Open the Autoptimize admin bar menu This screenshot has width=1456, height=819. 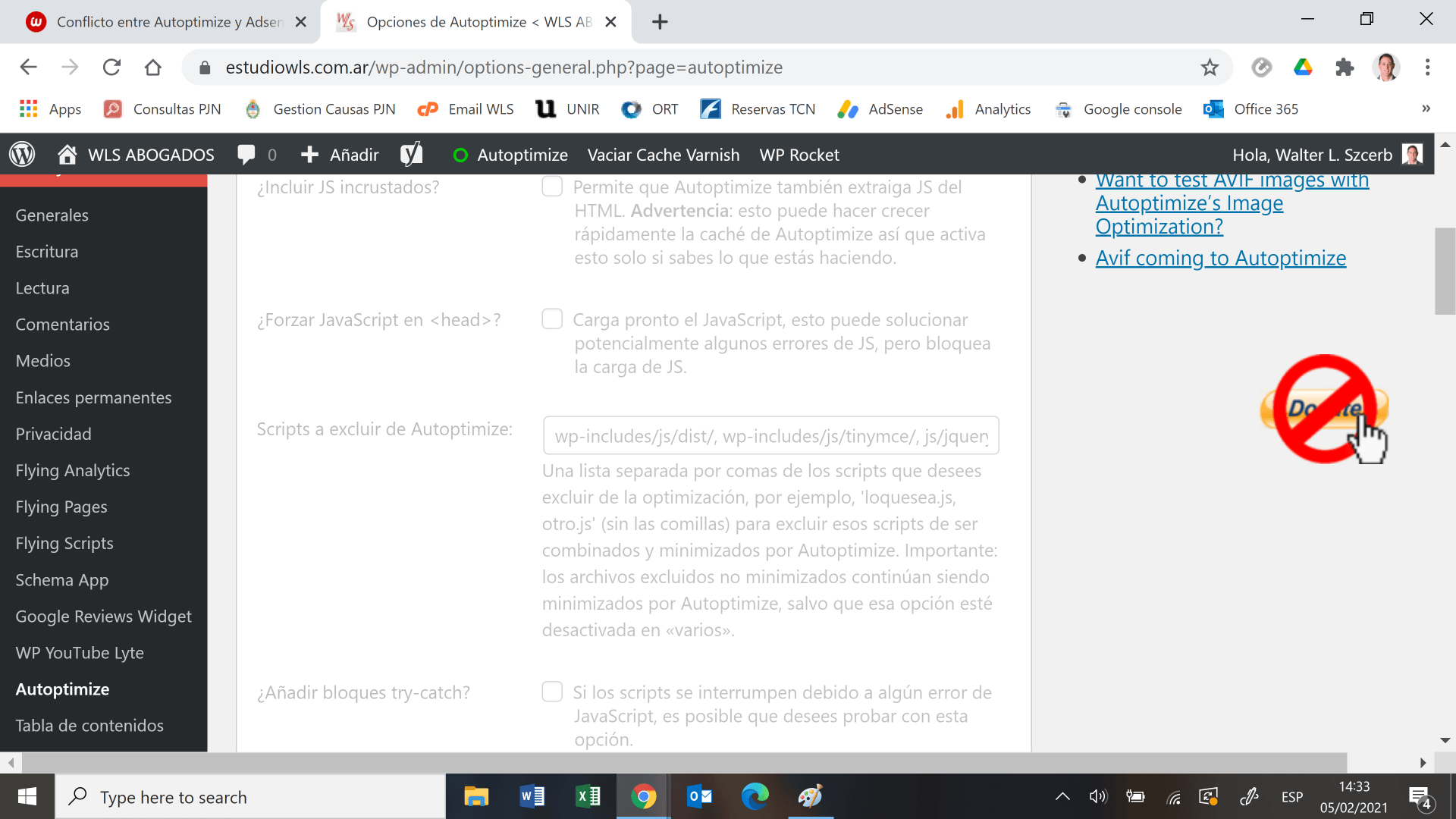click(x=510, y=155)
